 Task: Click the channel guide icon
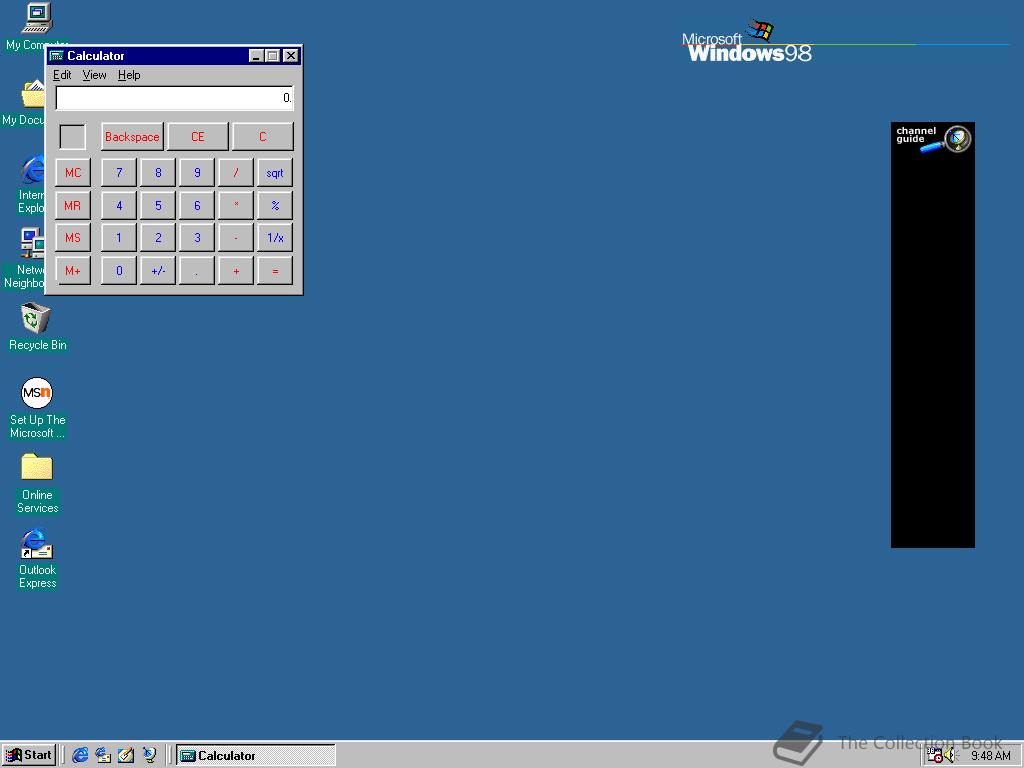(x=933, y=138)
